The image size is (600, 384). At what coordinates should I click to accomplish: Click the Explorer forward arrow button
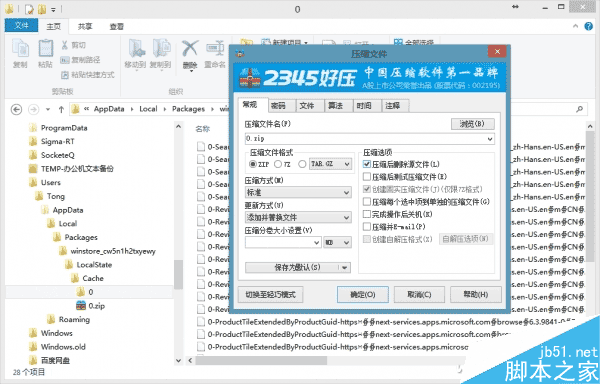click(x=34, y=109)
